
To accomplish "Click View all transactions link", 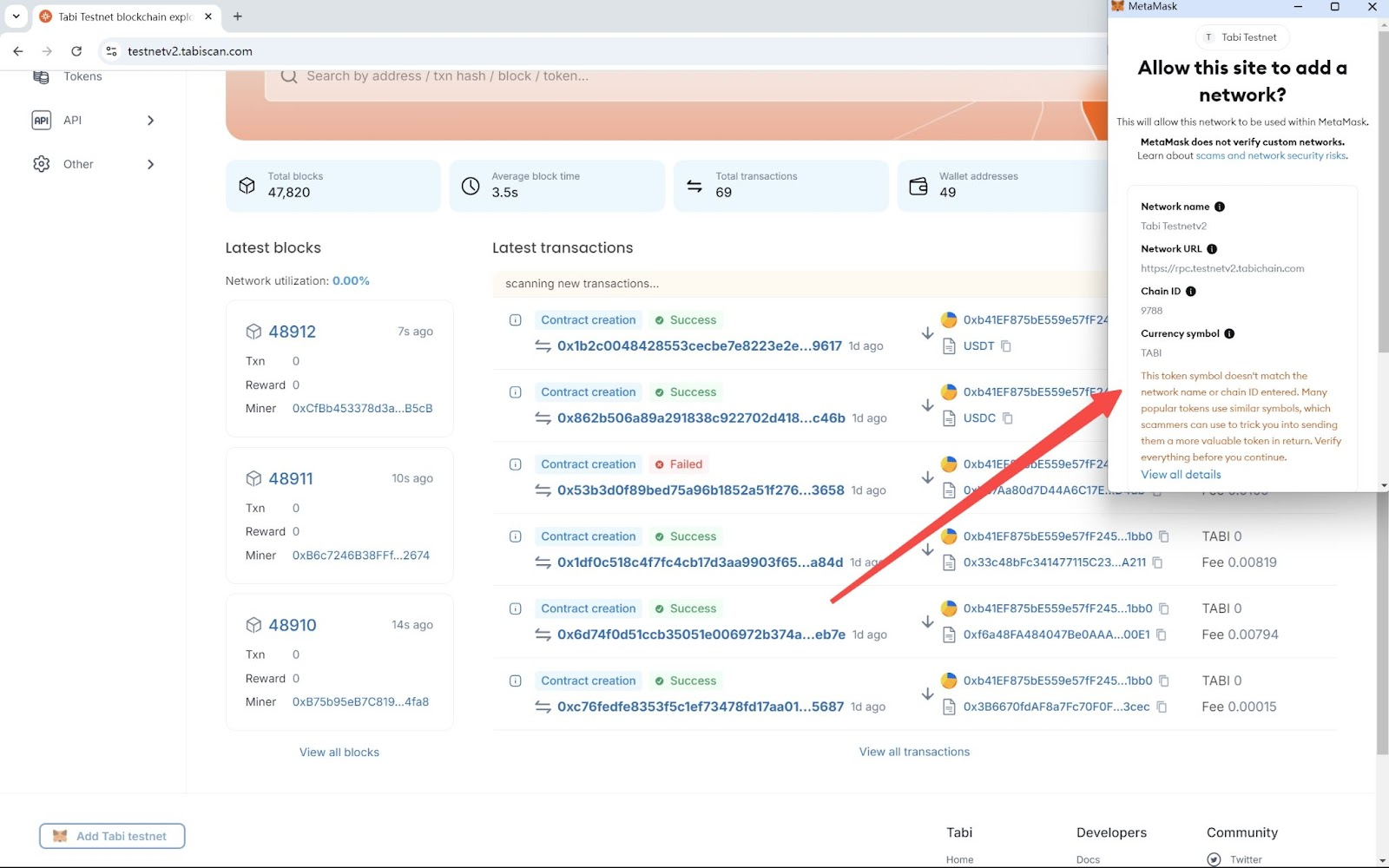I will coord(914,752).
